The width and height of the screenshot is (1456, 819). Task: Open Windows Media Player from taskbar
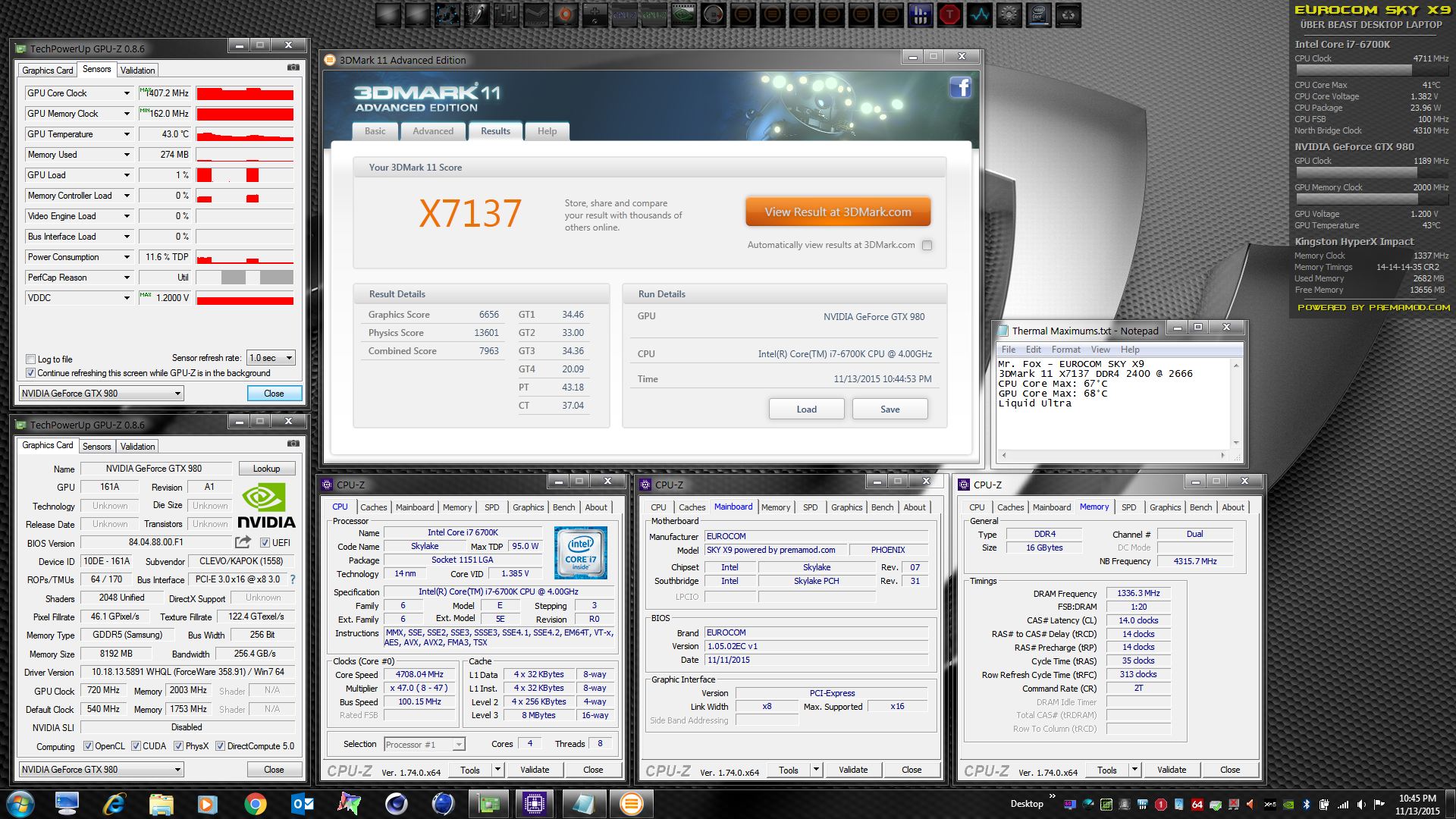pyautogui.click(x=207, y=804)
